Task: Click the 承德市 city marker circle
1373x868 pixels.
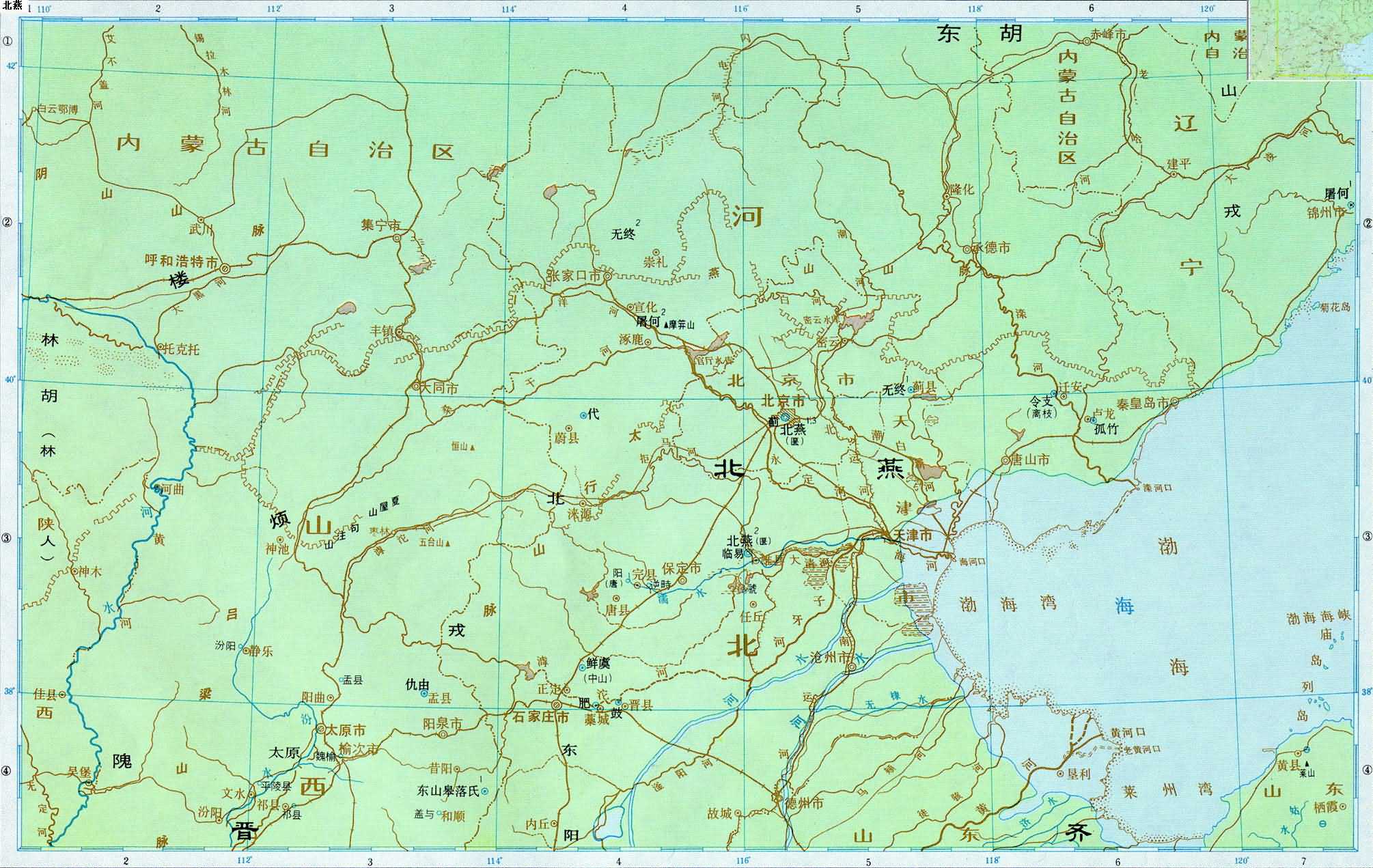Action: coord(967,249)
